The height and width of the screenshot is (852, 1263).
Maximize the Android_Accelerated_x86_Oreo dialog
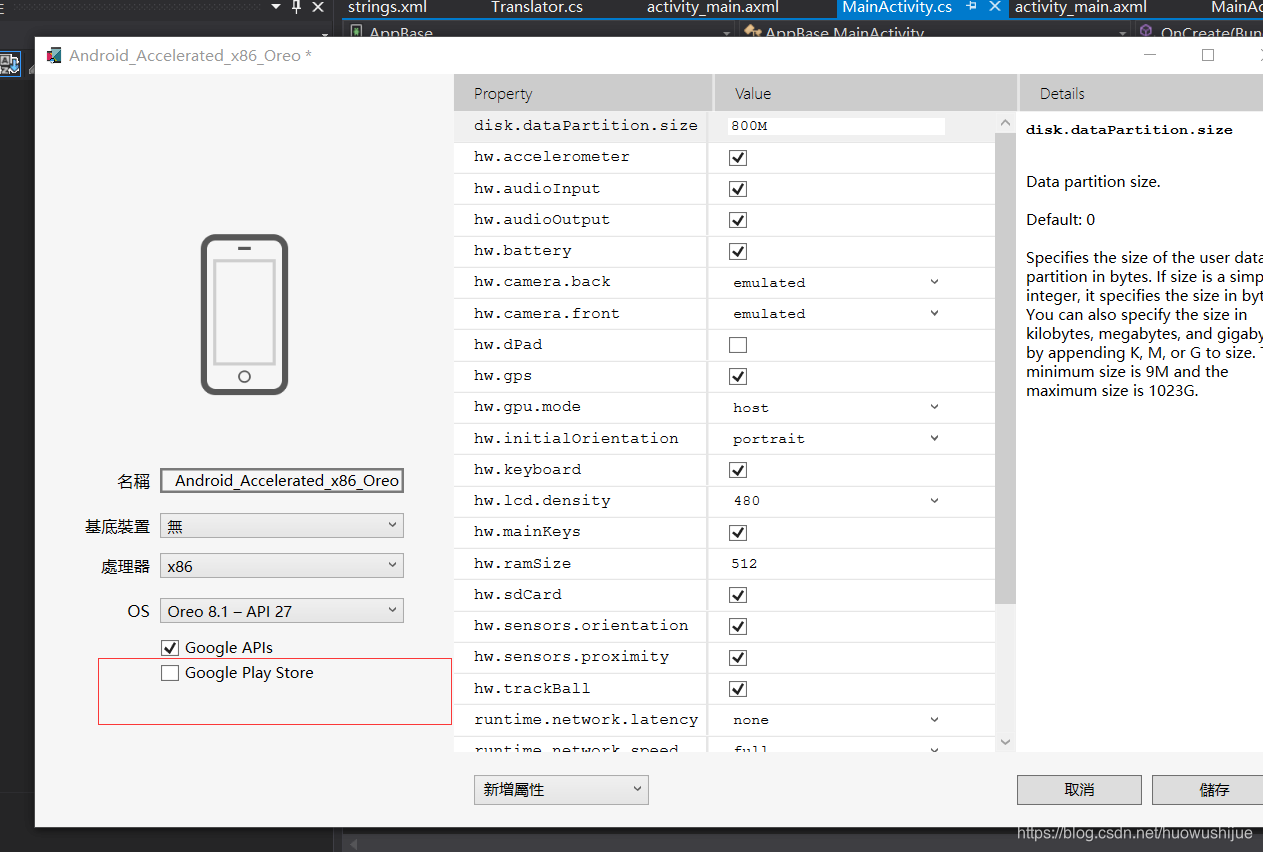point(1208,55)
